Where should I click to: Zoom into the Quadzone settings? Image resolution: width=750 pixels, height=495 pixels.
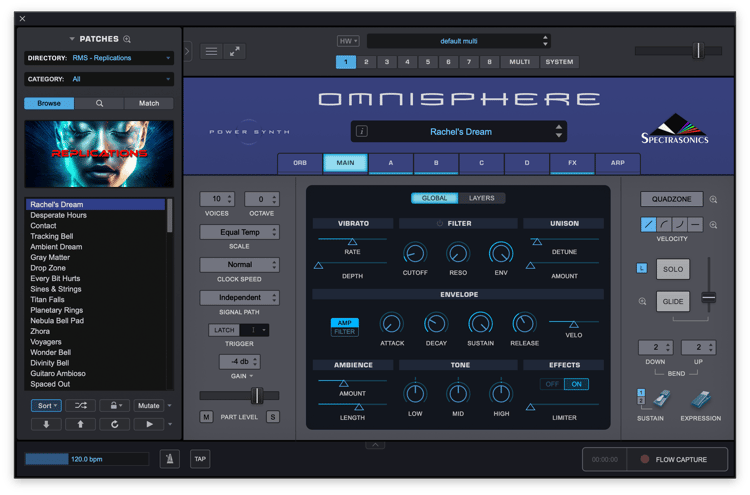pos(713,199)
